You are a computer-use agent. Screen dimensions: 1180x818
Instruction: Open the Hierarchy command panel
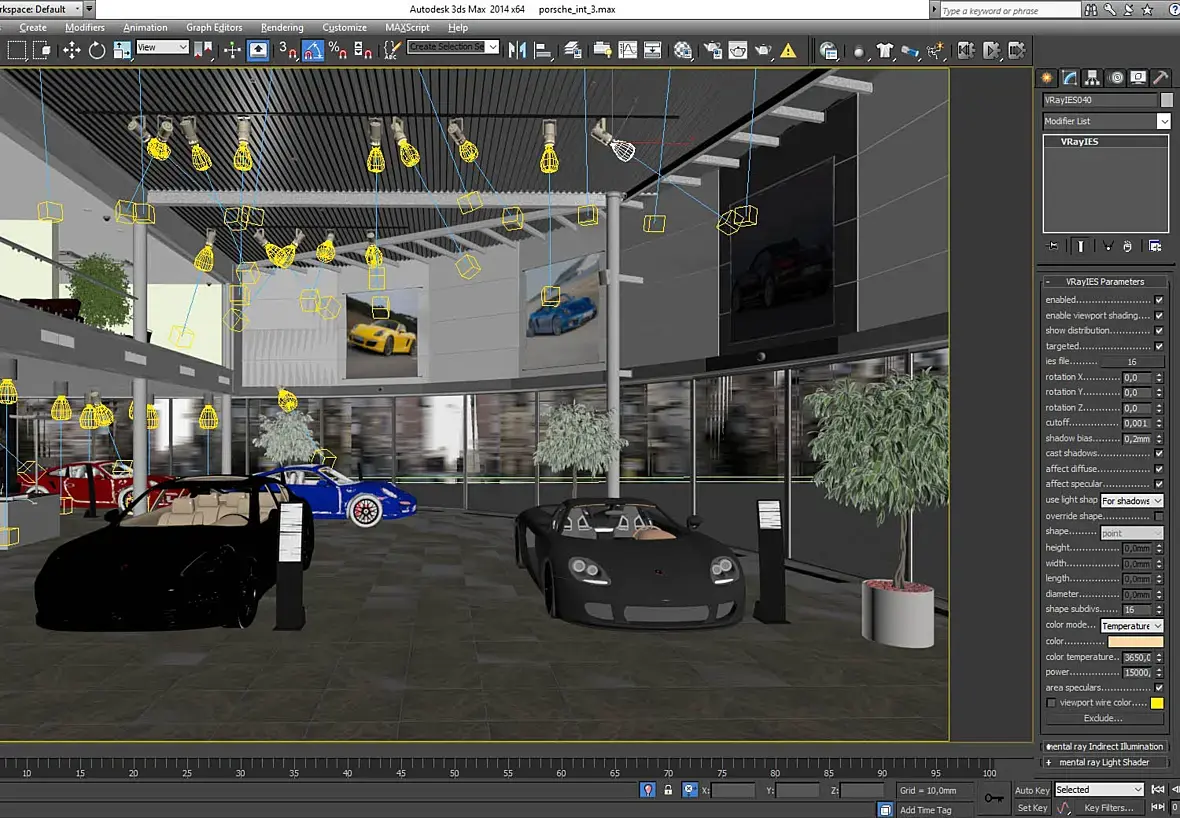1092,78
